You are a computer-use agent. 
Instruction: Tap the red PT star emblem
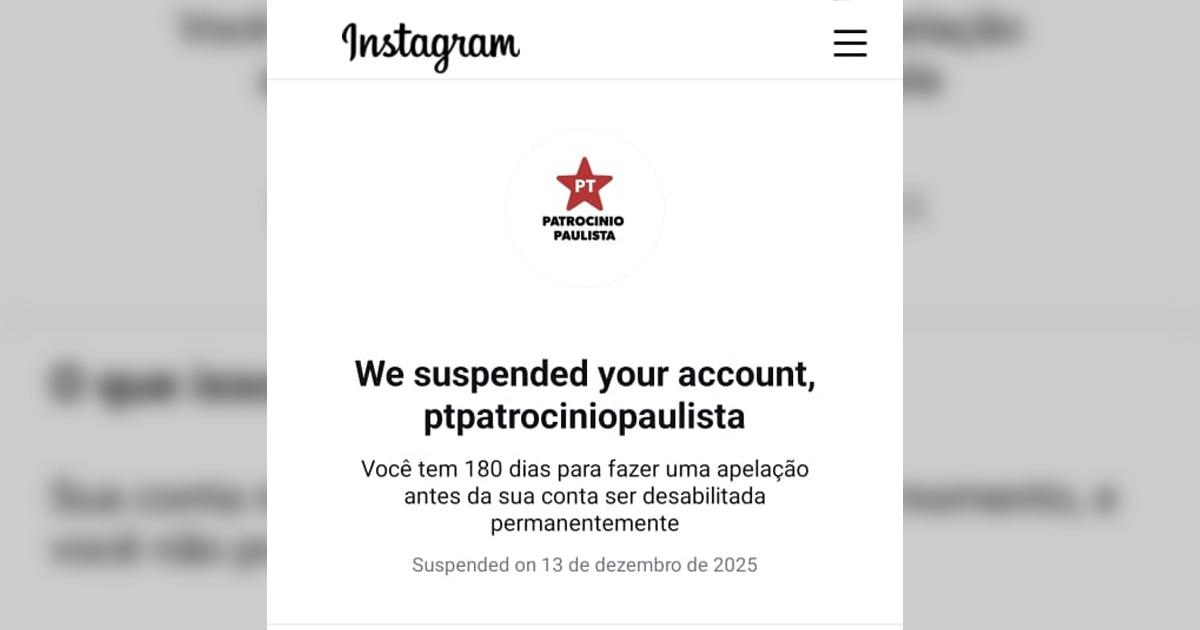585,184
